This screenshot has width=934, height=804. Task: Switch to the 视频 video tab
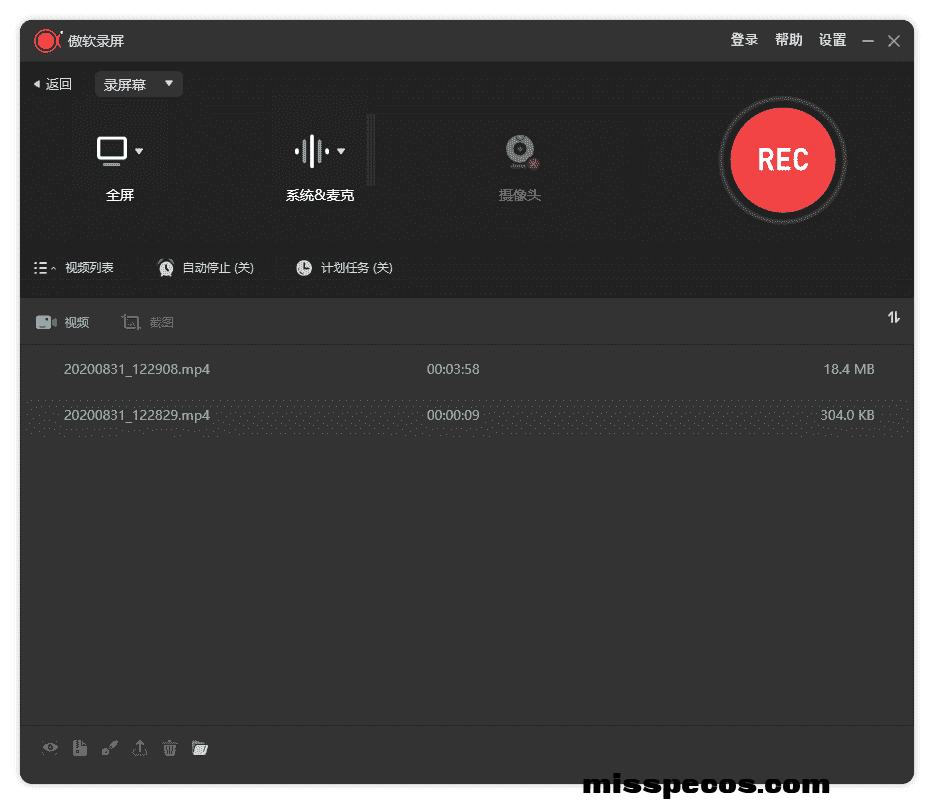pyautogui.click(x=63, y=322)
